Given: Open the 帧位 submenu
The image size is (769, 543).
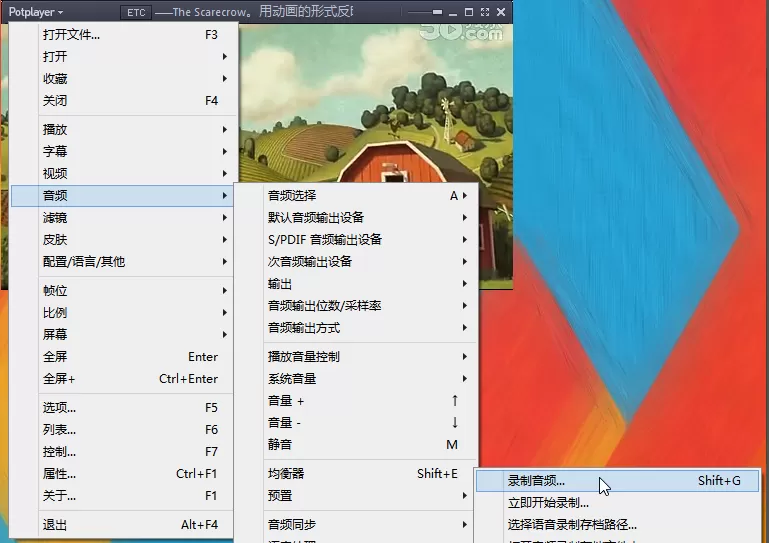Looking at the screenshot, I should point(123,291).
